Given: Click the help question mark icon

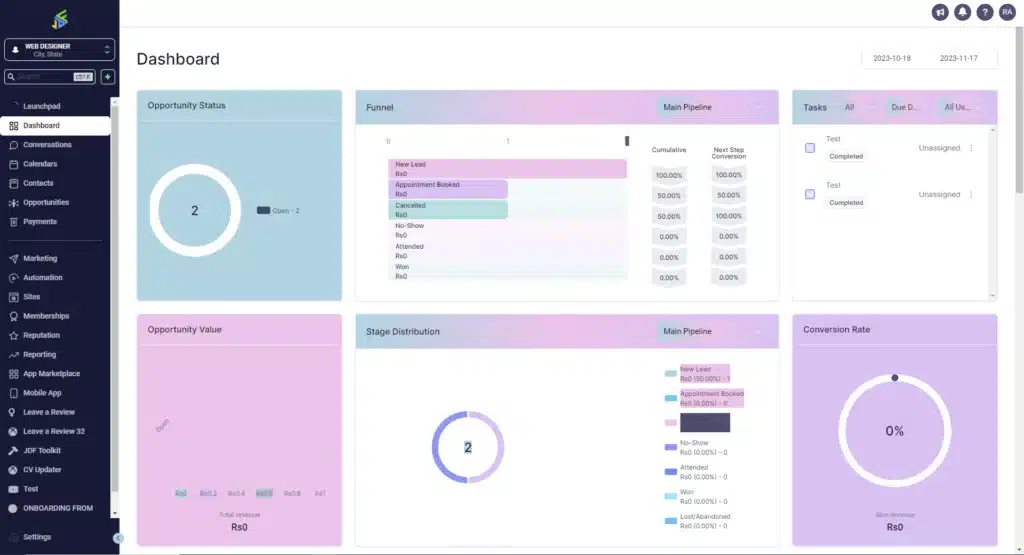Looking at the screenshot, I should tap(985, 12).
